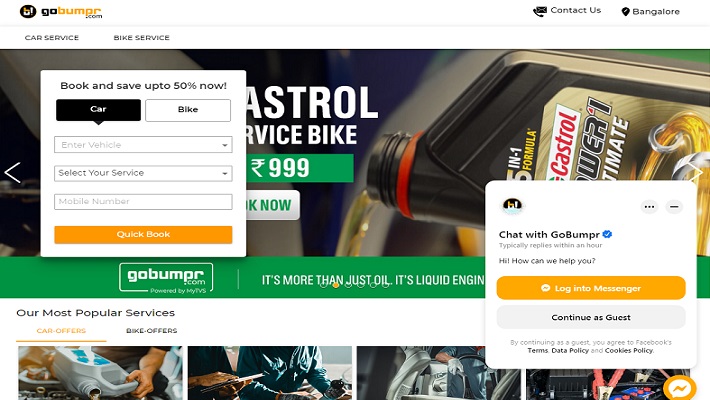
Task: Minimize the GoBumpr chat widget
Action: tap(674, 207)
